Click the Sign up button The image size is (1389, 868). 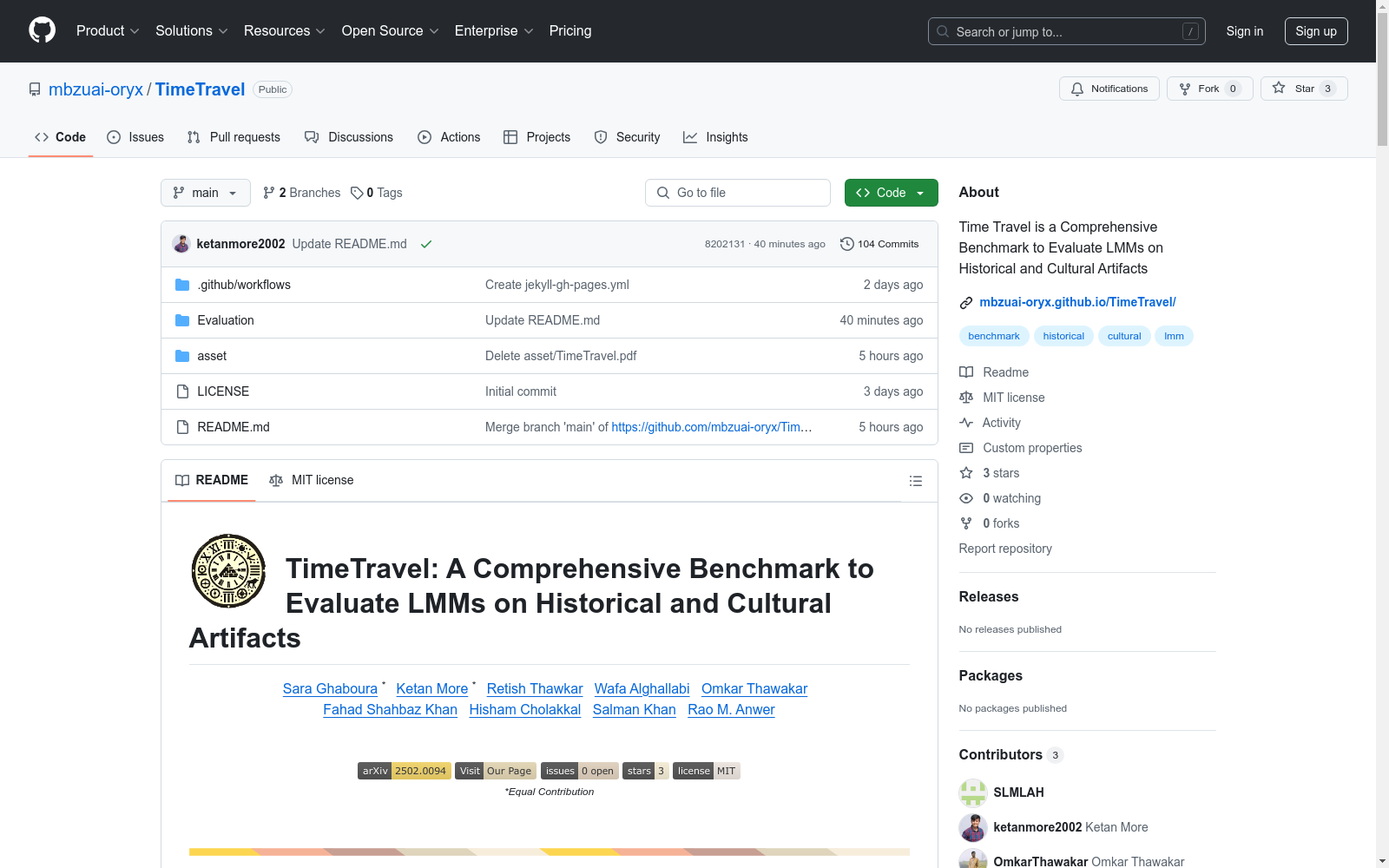click(1316, 31)
